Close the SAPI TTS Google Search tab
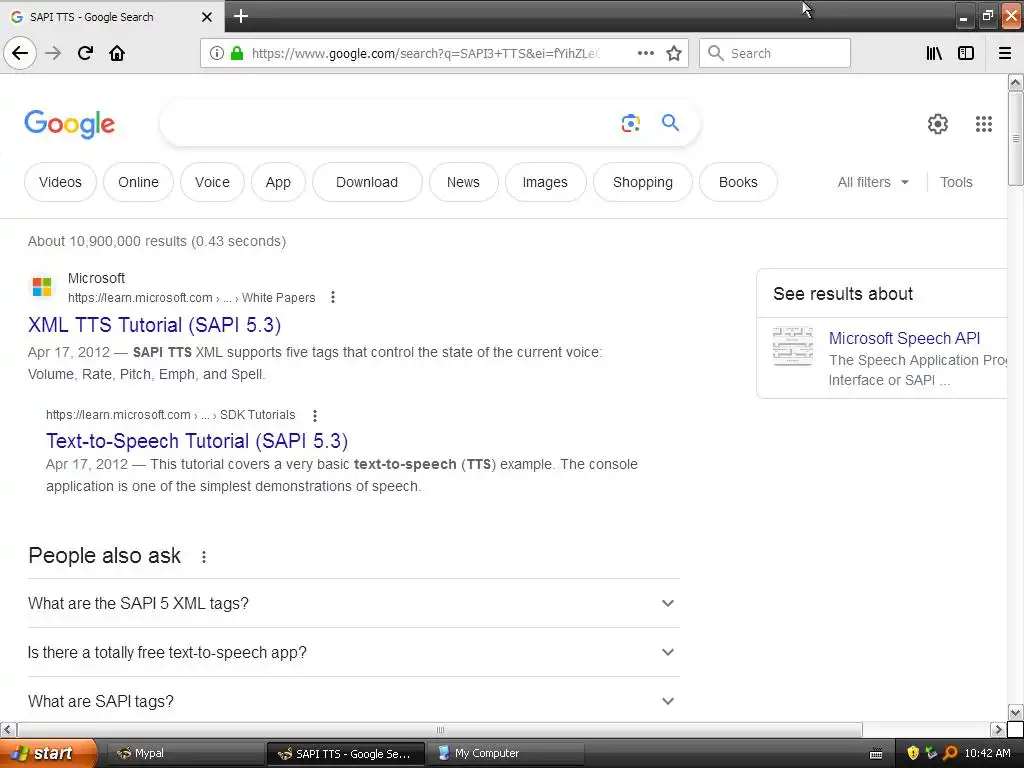Screen dimensions: 1024x768 coord(206,17)
